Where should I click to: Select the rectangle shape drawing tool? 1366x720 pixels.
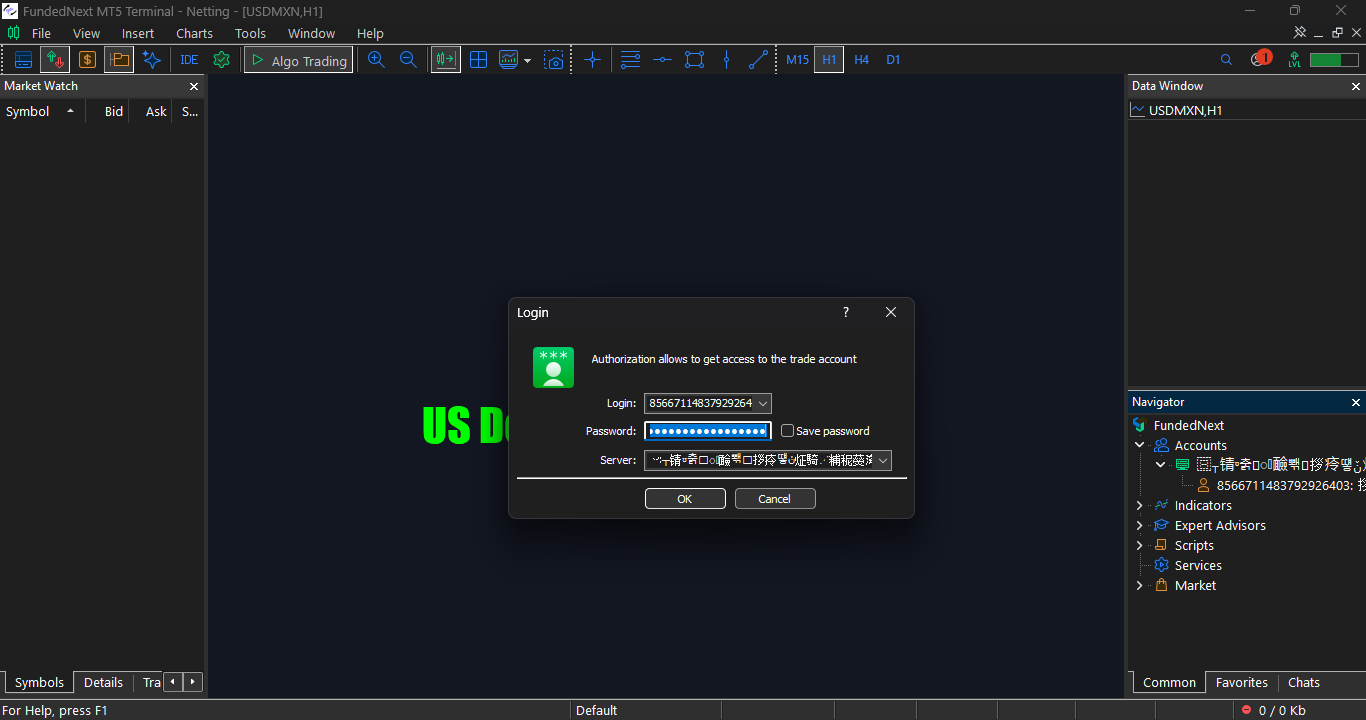click(694, 60)
